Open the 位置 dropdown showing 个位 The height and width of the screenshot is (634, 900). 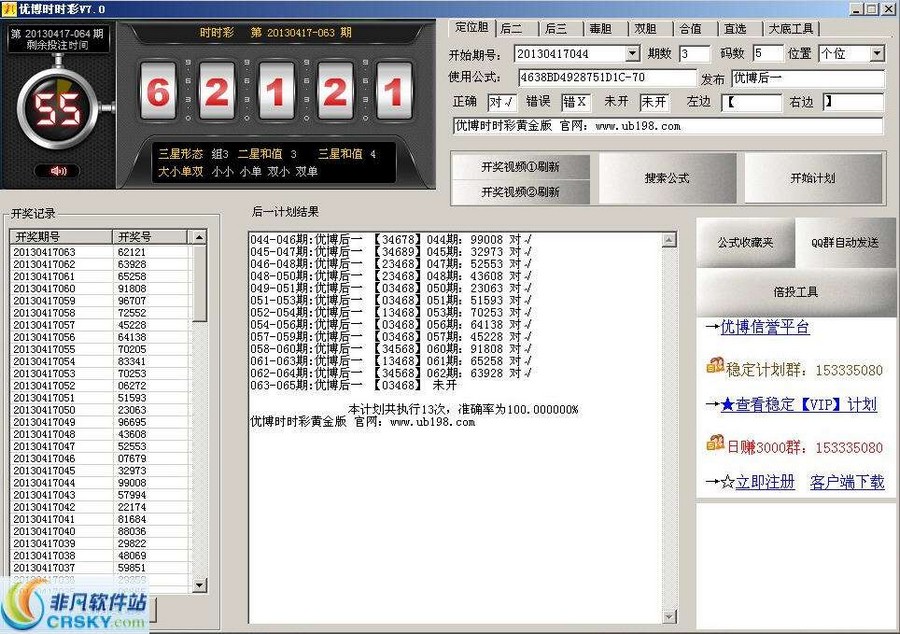click(877, 54)
